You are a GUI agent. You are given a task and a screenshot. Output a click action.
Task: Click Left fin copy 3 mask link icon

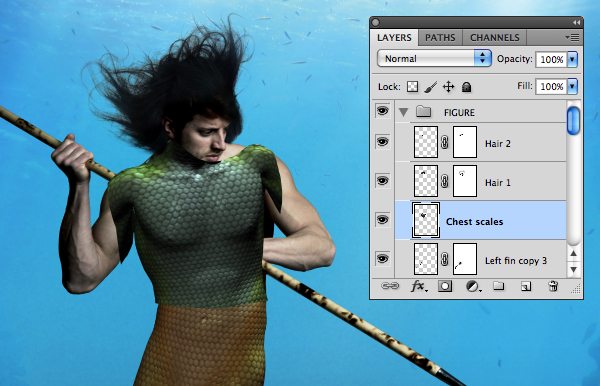[x=445, y=259]
